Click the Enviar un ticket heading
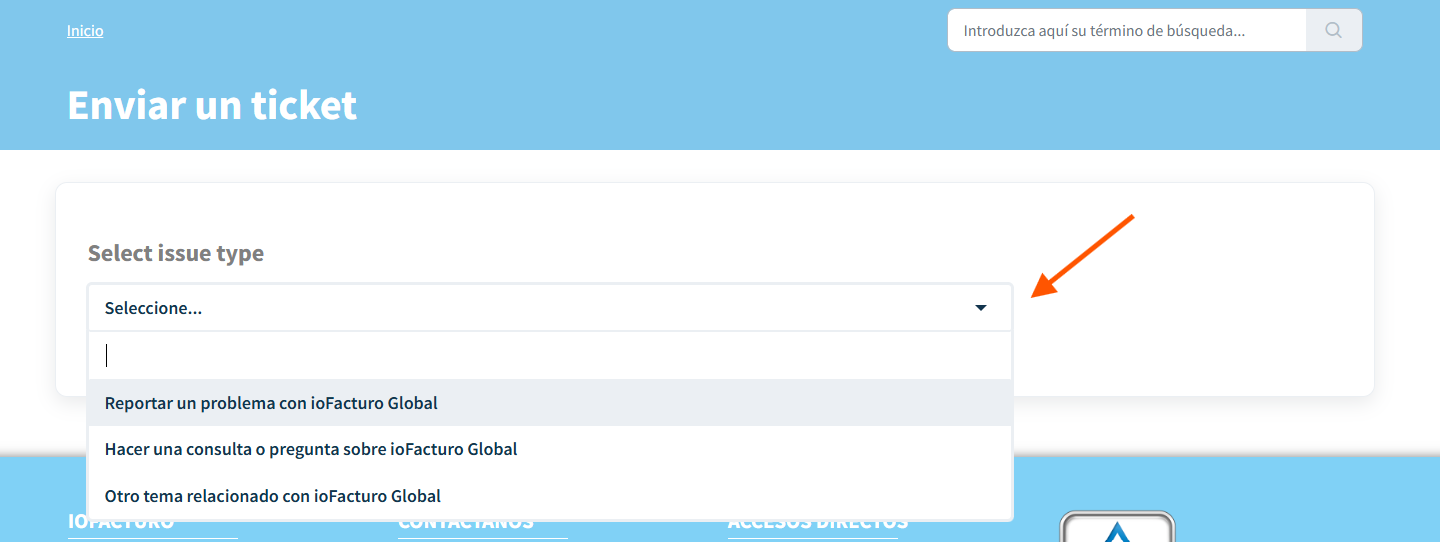This screenshot has width=1440, height=542. click(x=212, y=105)
